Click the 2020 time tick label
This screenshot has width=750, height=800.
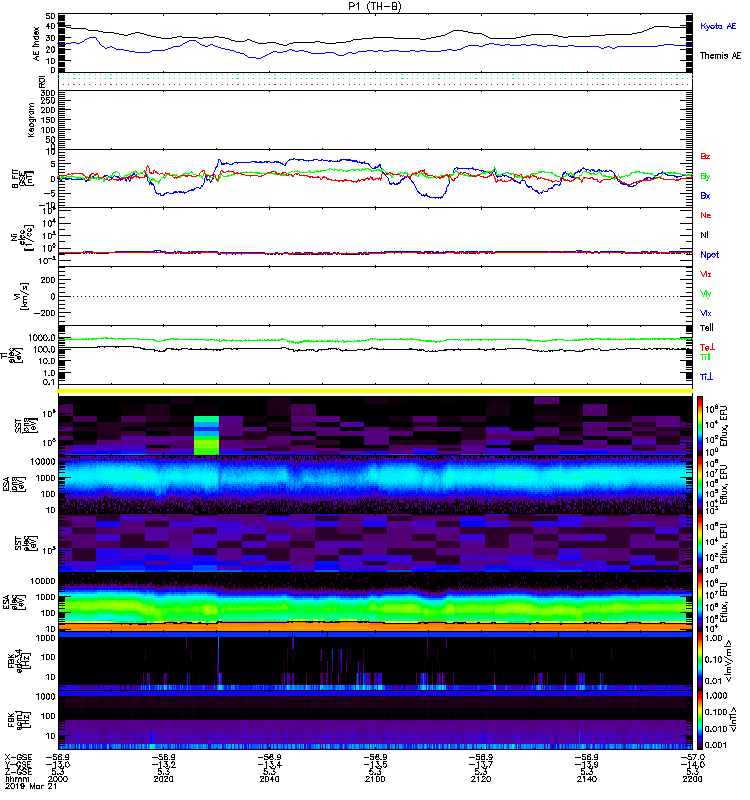pos(163,779)
